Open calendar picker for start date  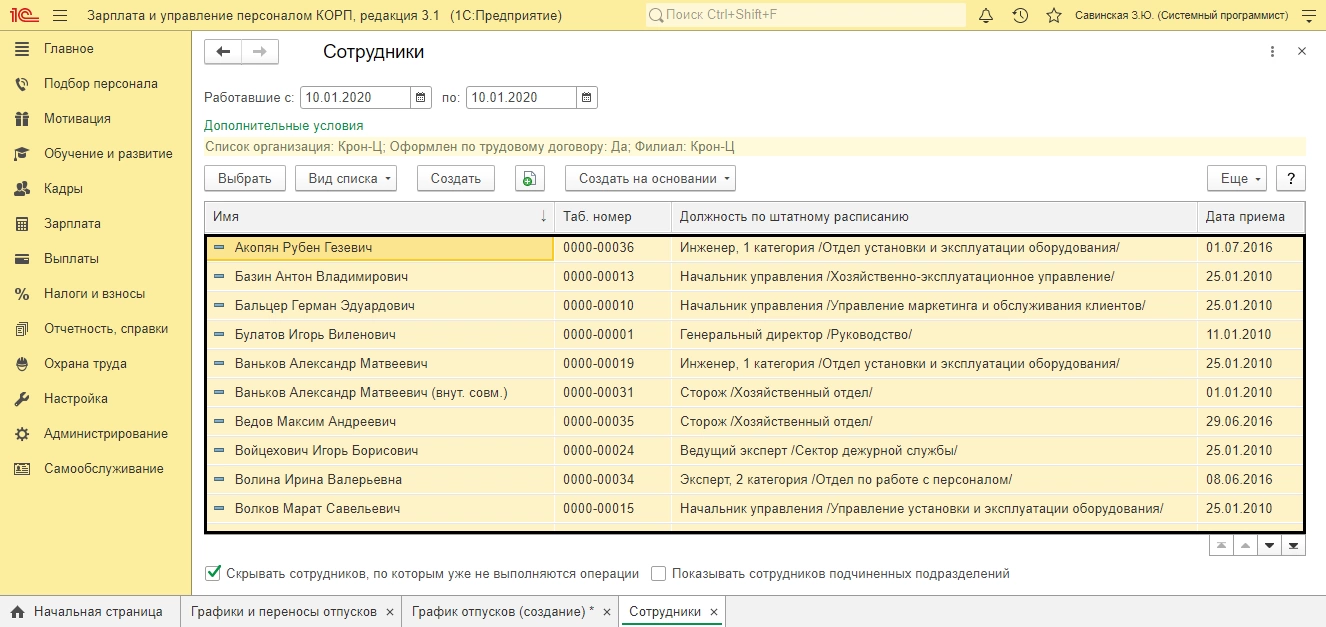click(421, 97)
